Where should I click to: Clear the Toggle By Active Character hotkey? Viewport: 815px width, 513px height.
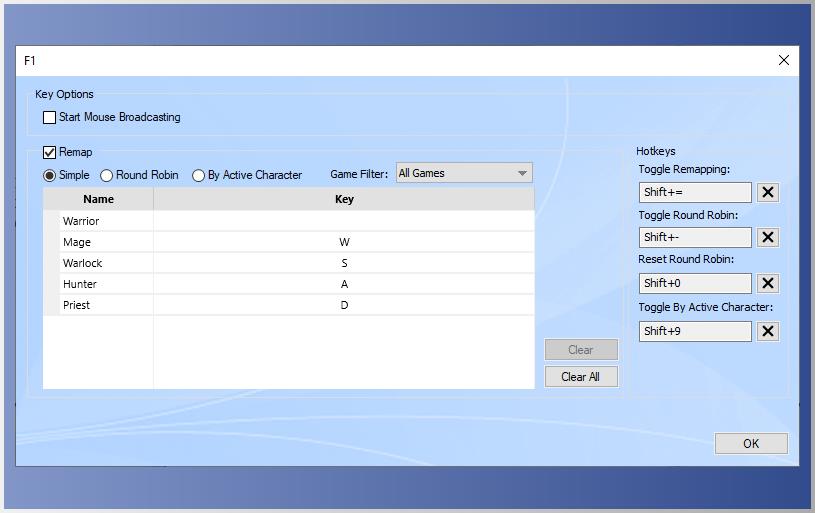pyautogui.click(x=767, y=331)
